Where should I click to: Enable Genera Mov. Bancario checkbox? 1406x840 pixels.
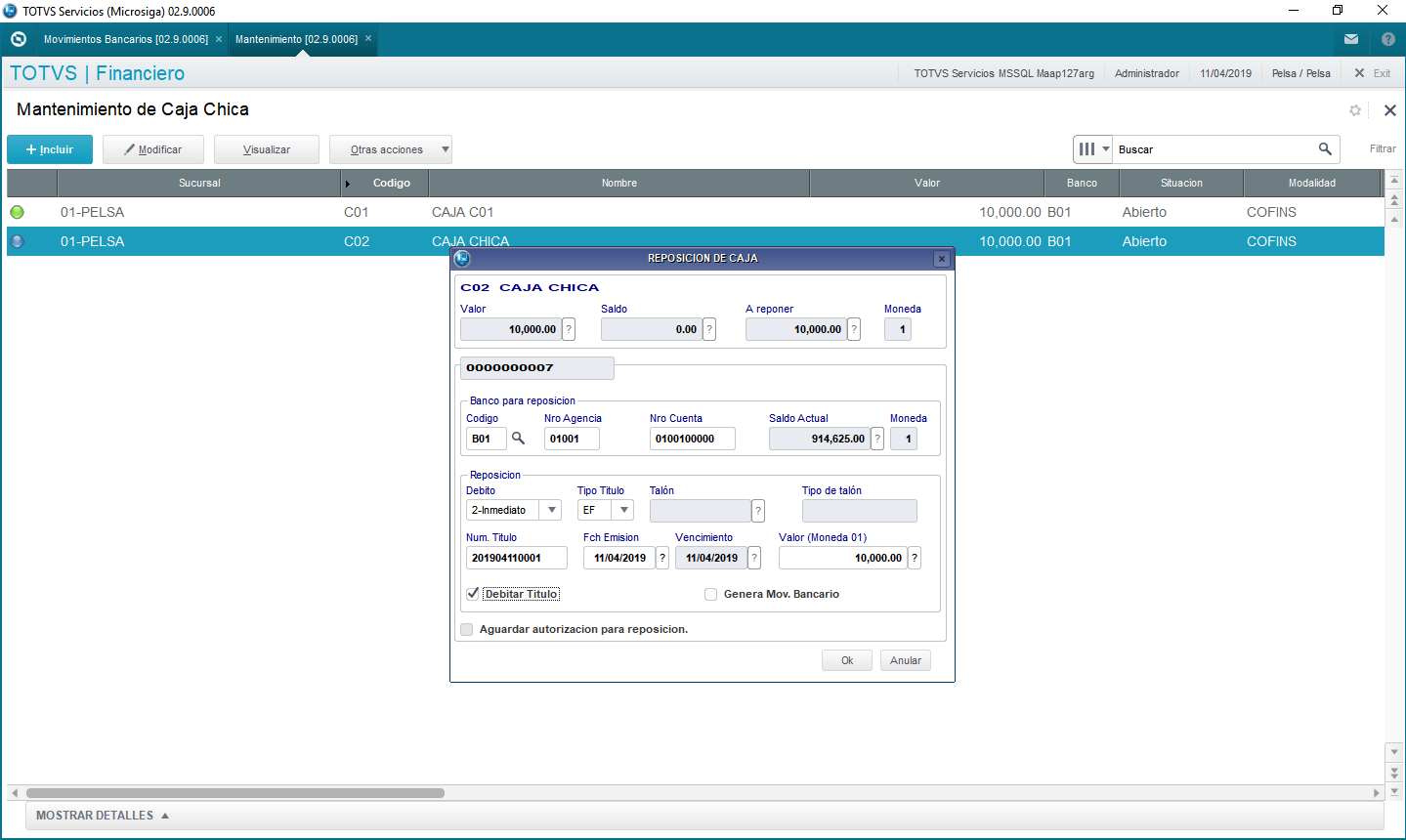tap(711, 594)
